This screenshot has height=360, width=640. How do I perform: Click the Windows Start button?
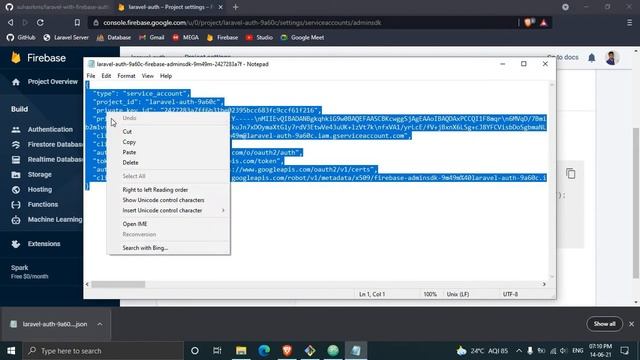click(11, 351)
